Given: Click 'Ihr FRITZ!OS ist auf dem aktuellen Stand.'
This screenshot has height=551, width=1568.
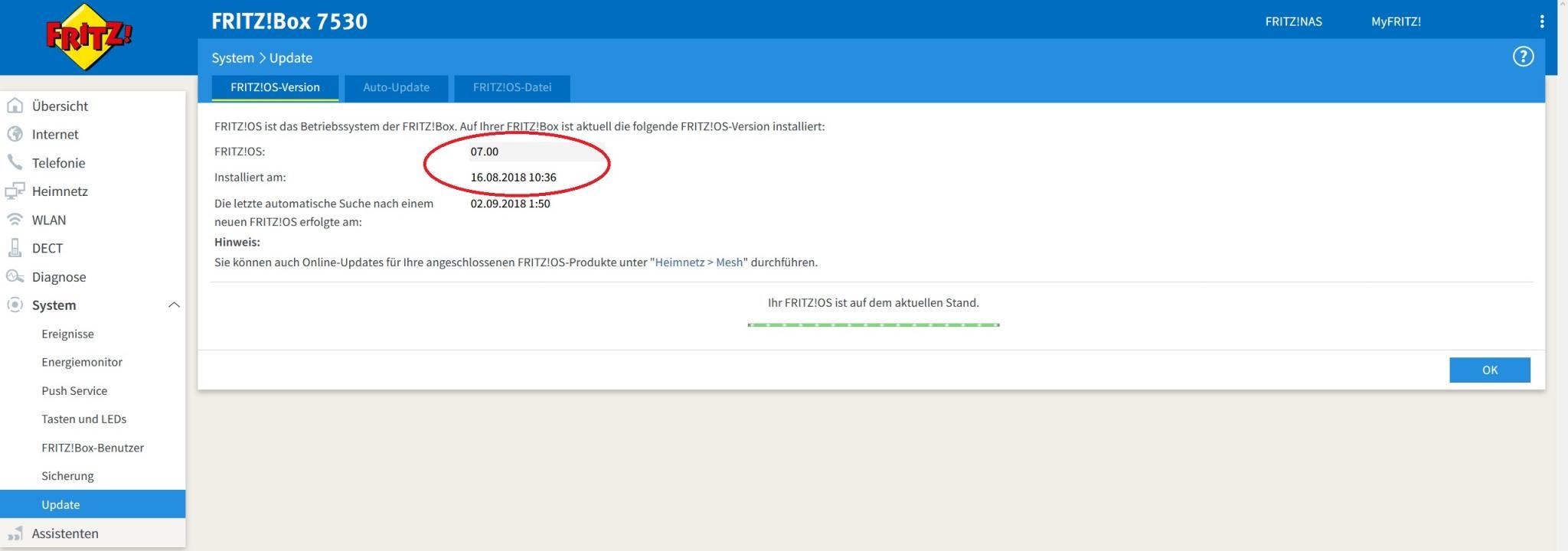Looking at the screenshot, I should (x=874, y=303).
